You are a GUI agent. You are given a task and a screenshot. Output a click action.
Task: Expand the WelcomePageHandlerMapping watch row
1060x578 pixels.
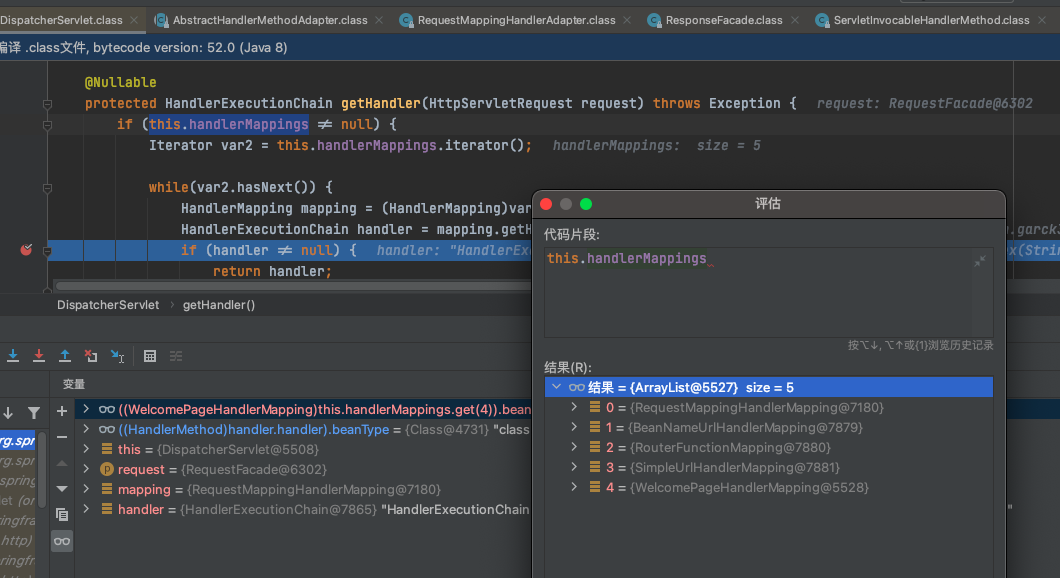(86, 410)
